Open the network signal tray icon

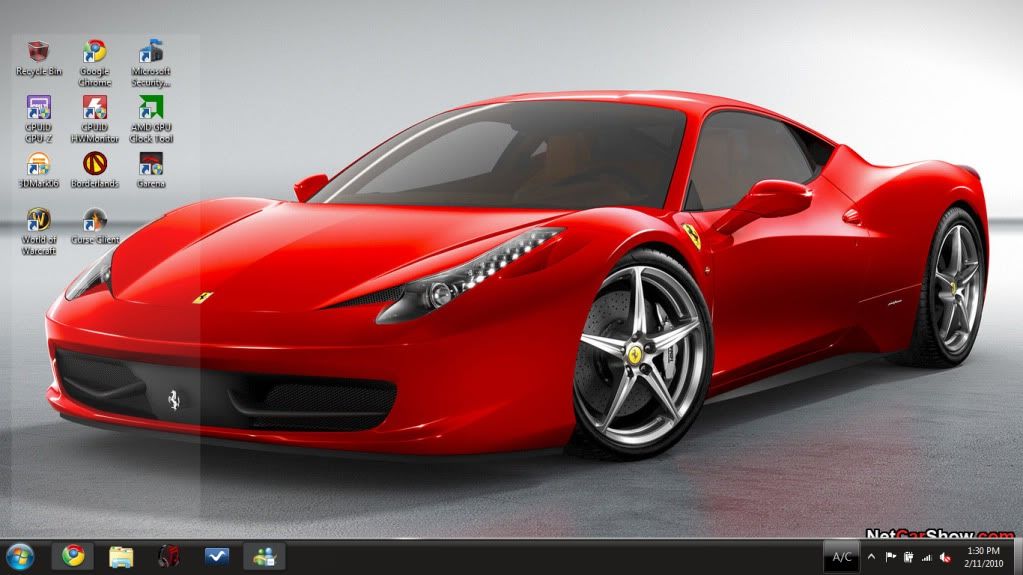tap(926, 557)
